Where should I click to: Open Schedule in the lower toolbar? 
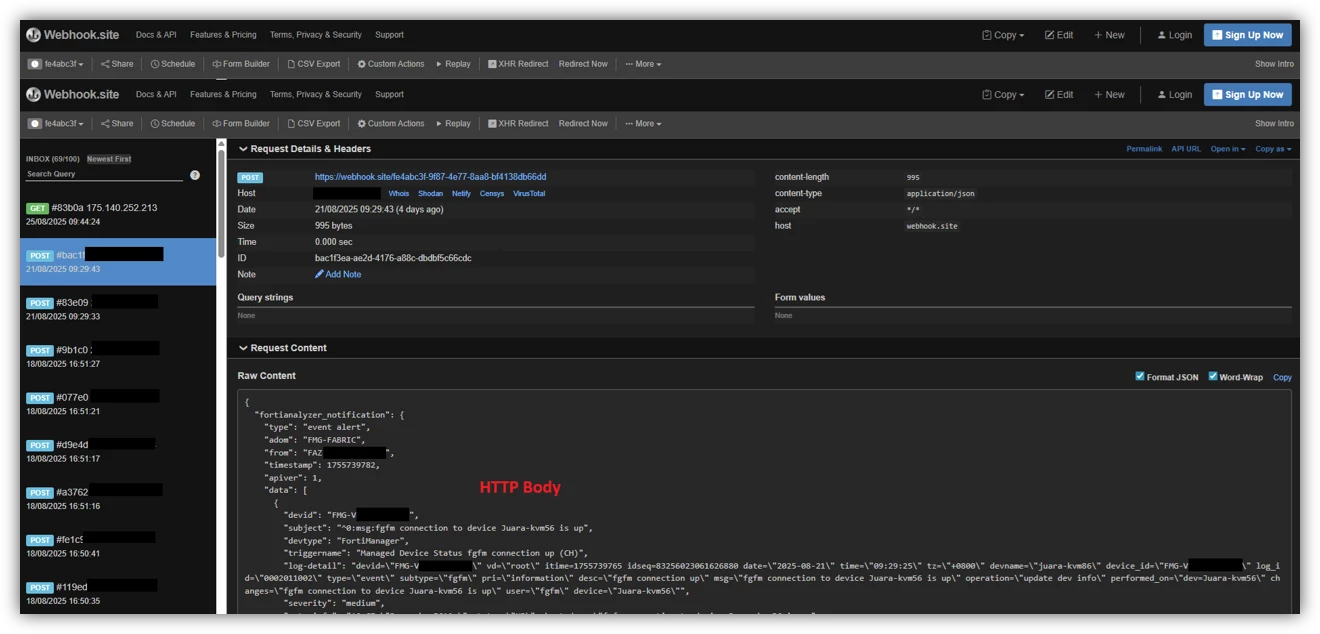[x=173, y=124]
